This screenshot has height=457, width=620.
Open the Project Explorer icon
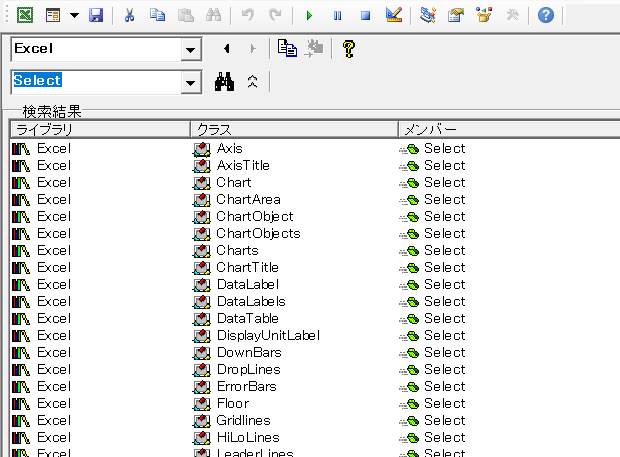pyautogui.click(x=428, y=15)
